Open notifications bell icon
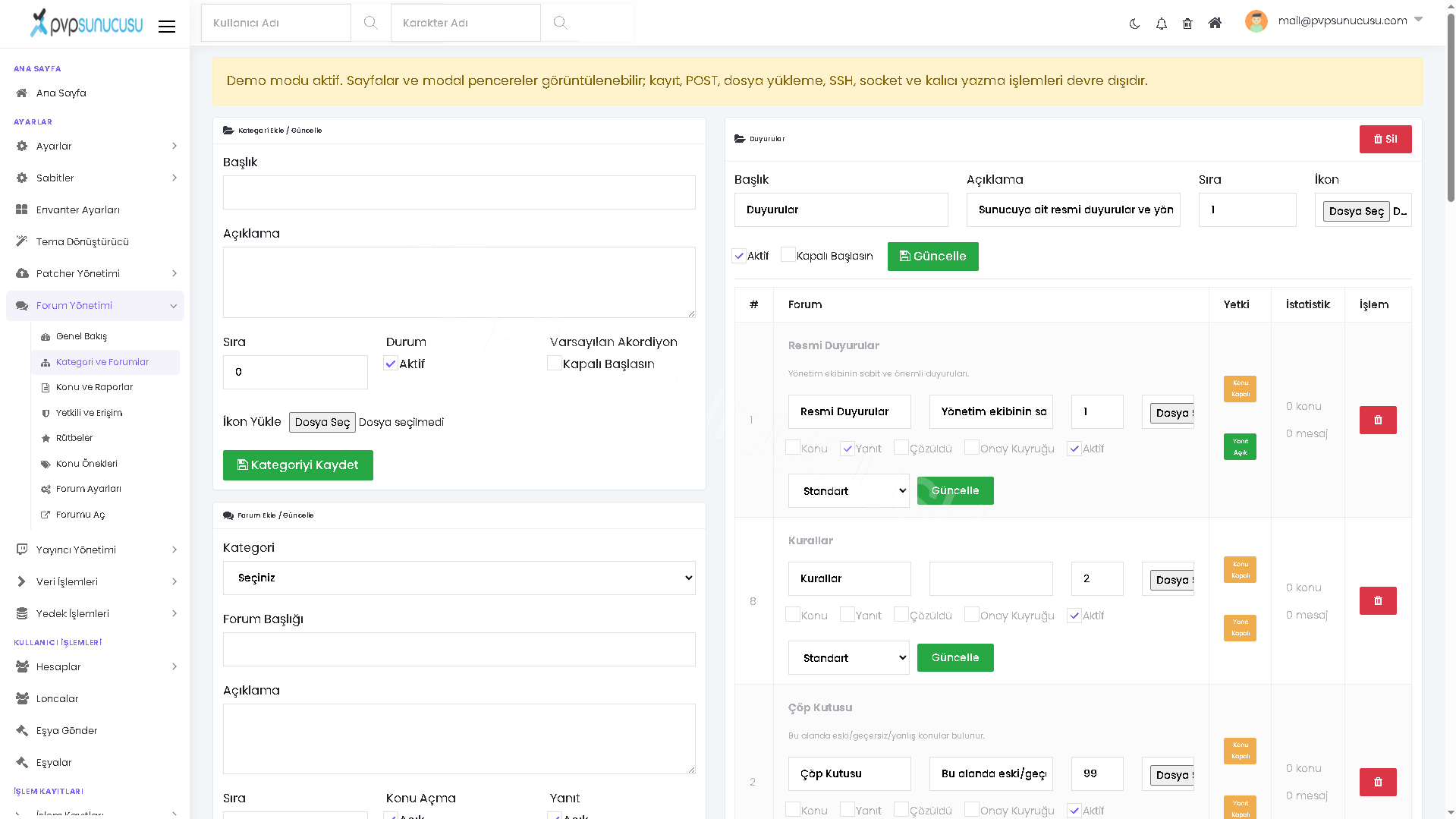 tap(1161, 24)
